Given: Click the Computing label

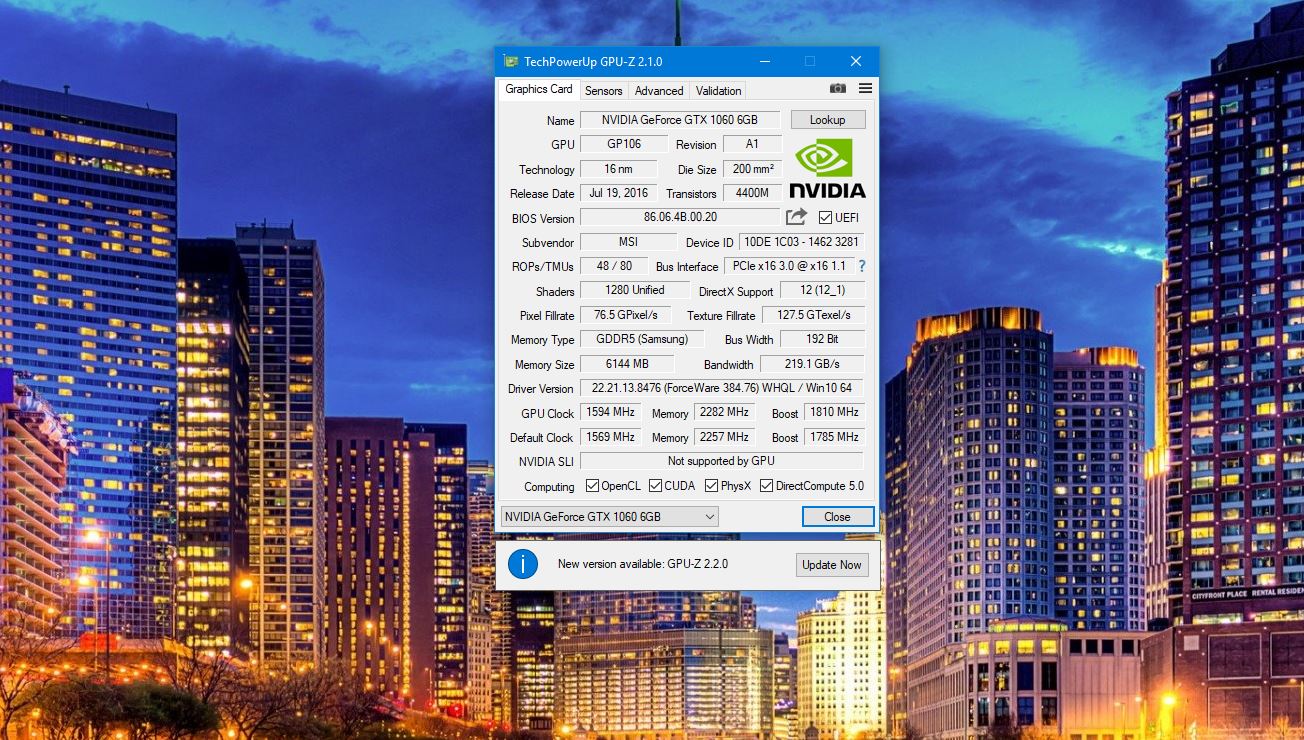Looking at the screenshot, I should pyautogui.click(x=549, y=487).
